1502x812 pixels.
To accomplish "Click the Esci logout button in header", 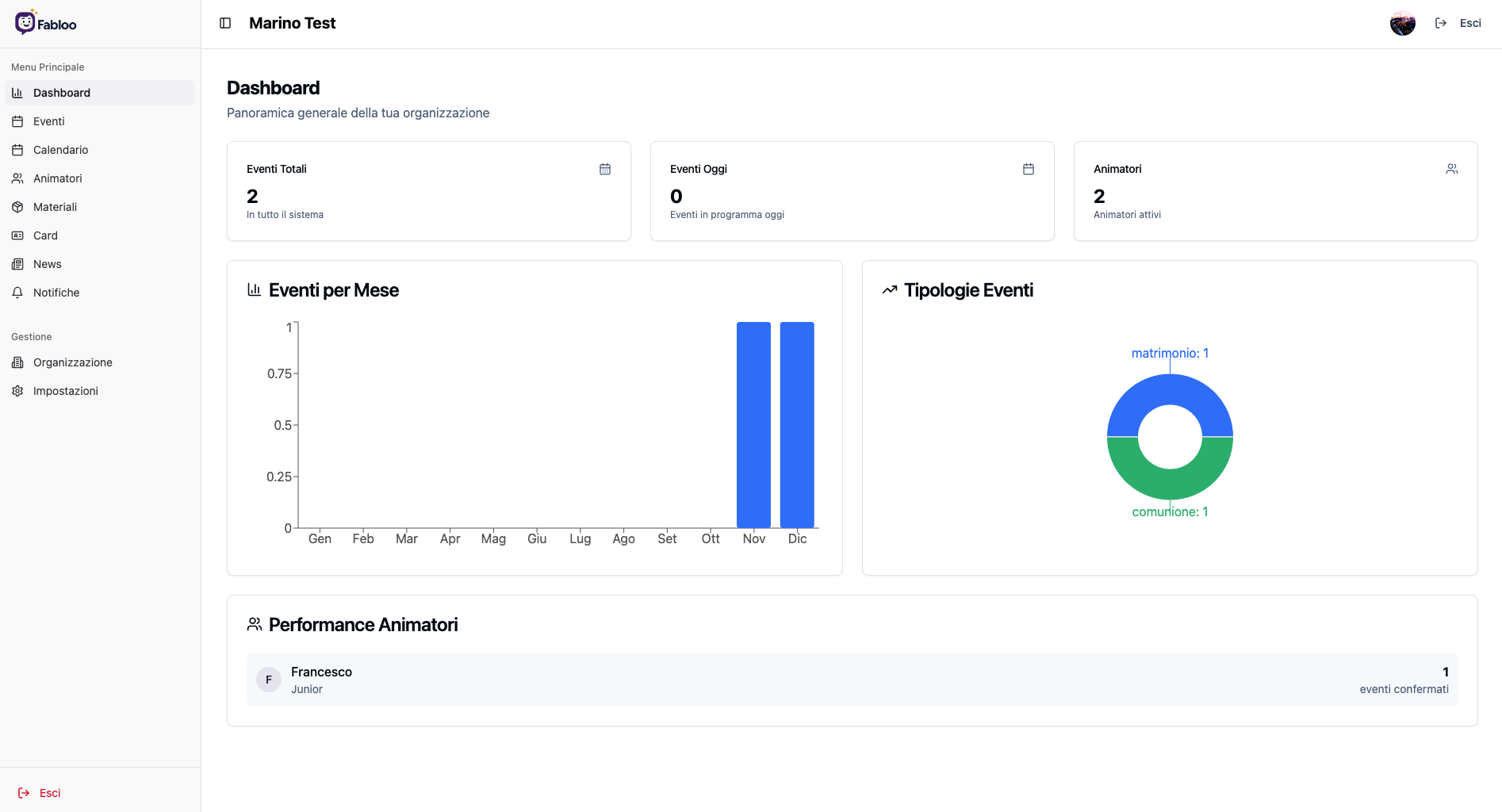I will tap(1458, 23).
